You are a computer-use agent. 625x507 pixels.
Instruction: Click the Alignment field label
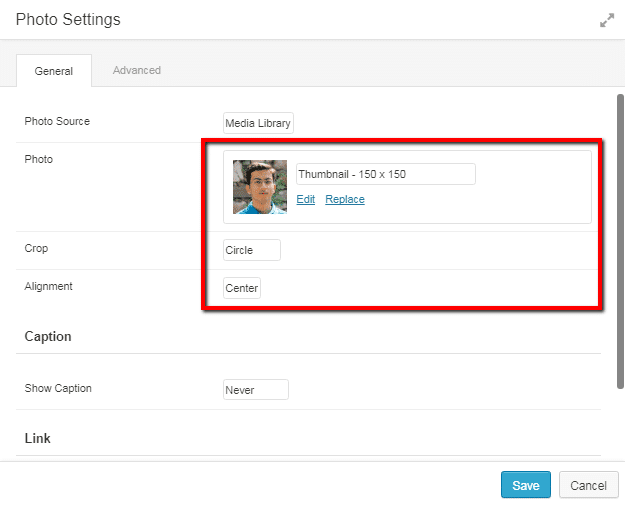[x=51, y=287]
